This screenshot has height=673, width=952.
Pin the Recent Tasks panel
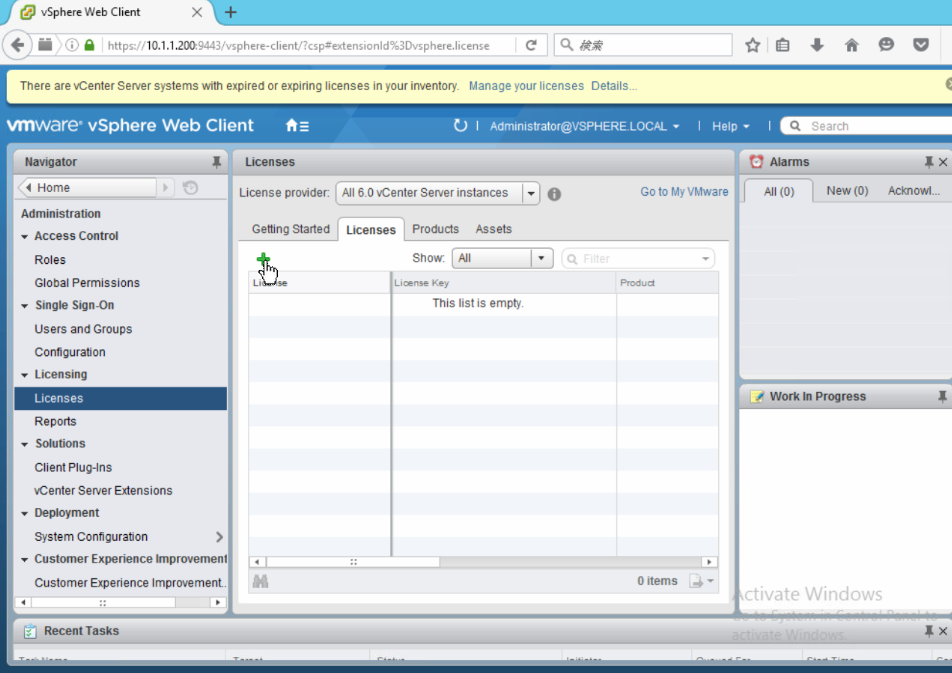(928, 630)
